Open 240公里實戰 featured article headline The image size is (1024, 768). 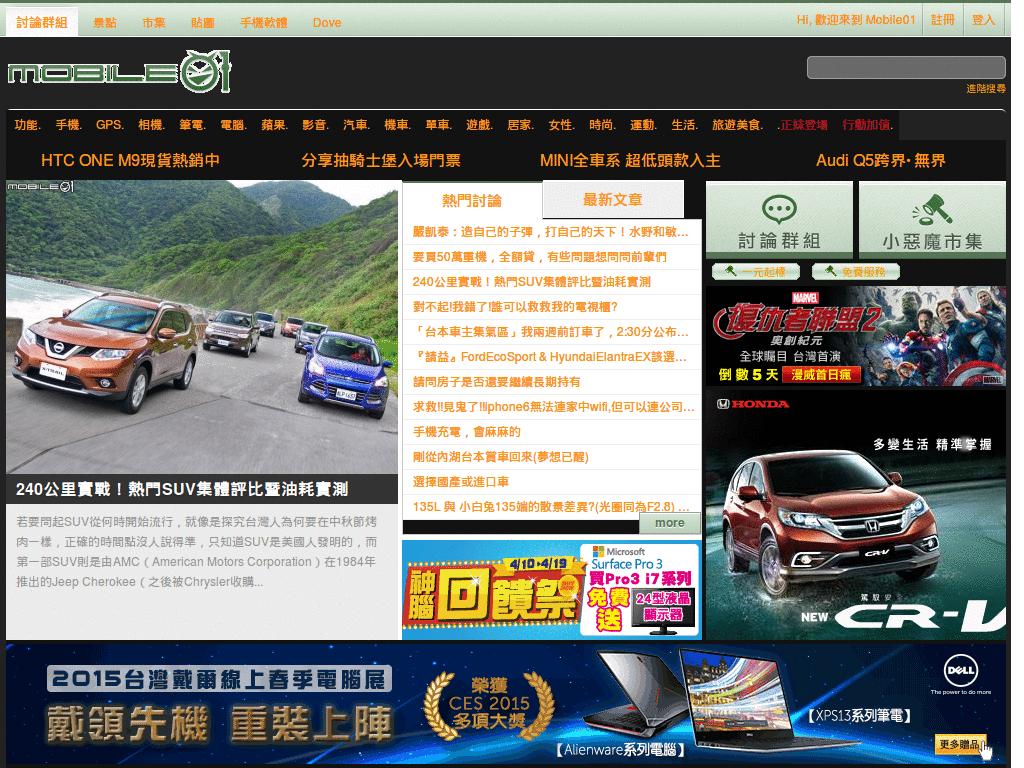[x=182, y=489]
